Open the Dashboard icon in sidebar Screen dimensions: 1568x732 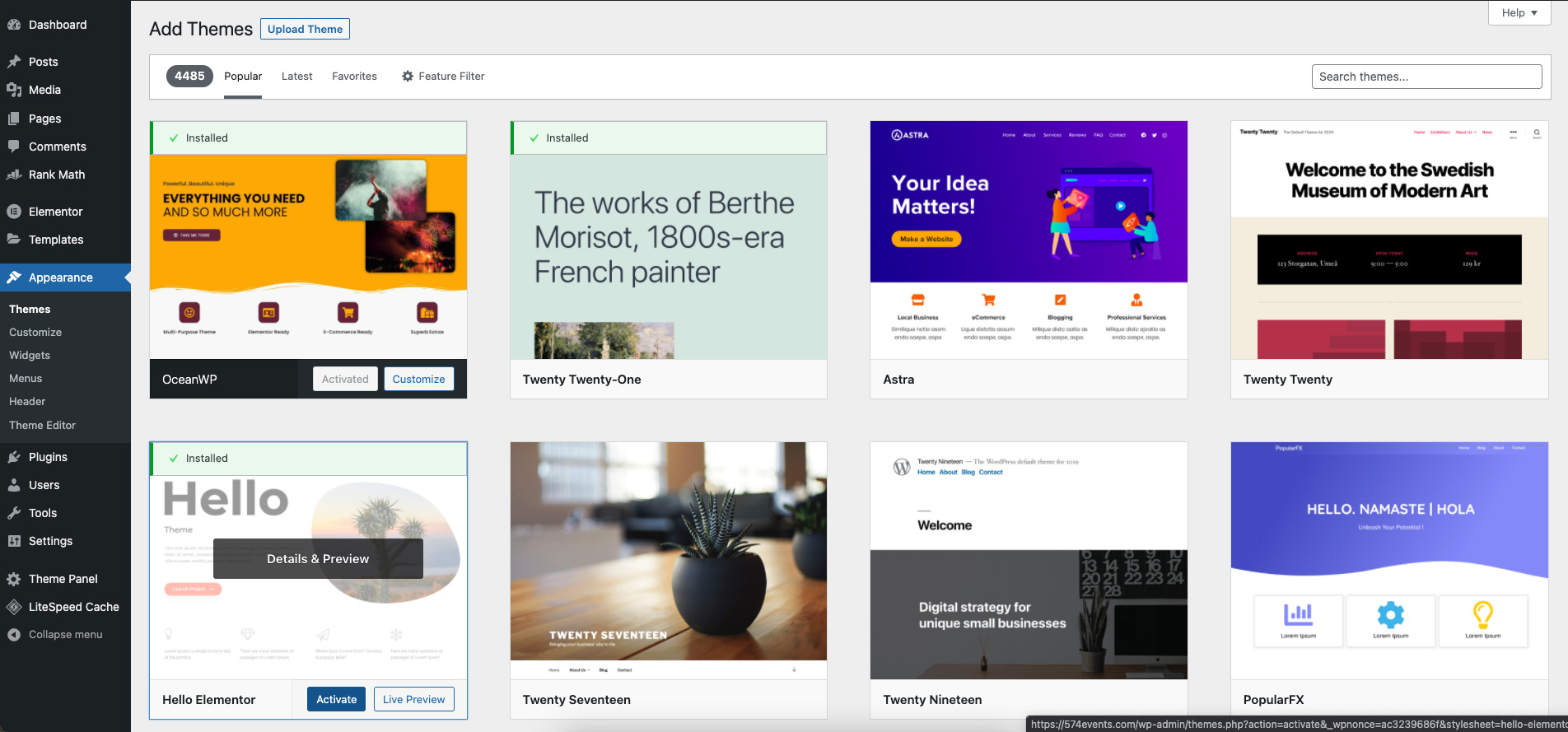14,25
